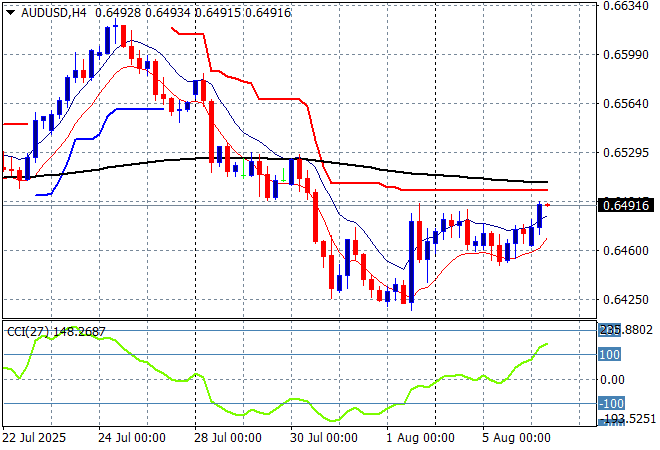
Task: Click the 24 Jul 00:00 time label
Action: [132, 438]
